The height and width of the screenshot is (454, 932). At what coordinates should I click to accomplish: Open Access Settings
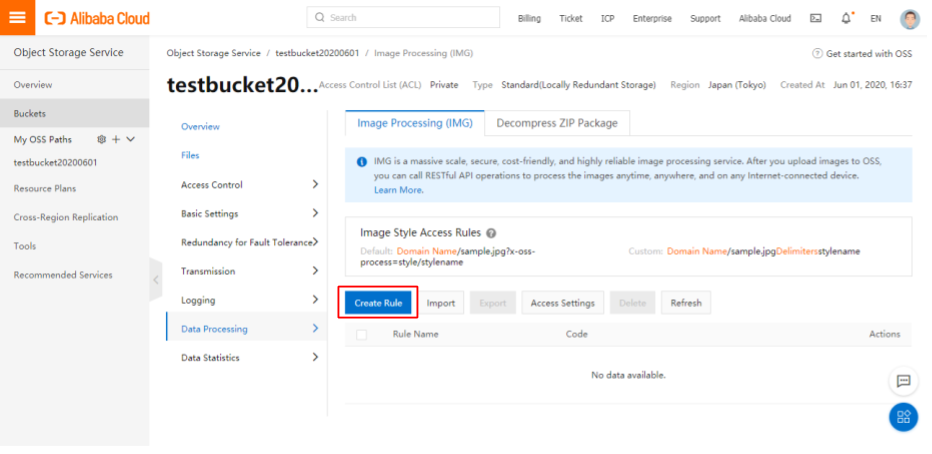coord(563,303)
